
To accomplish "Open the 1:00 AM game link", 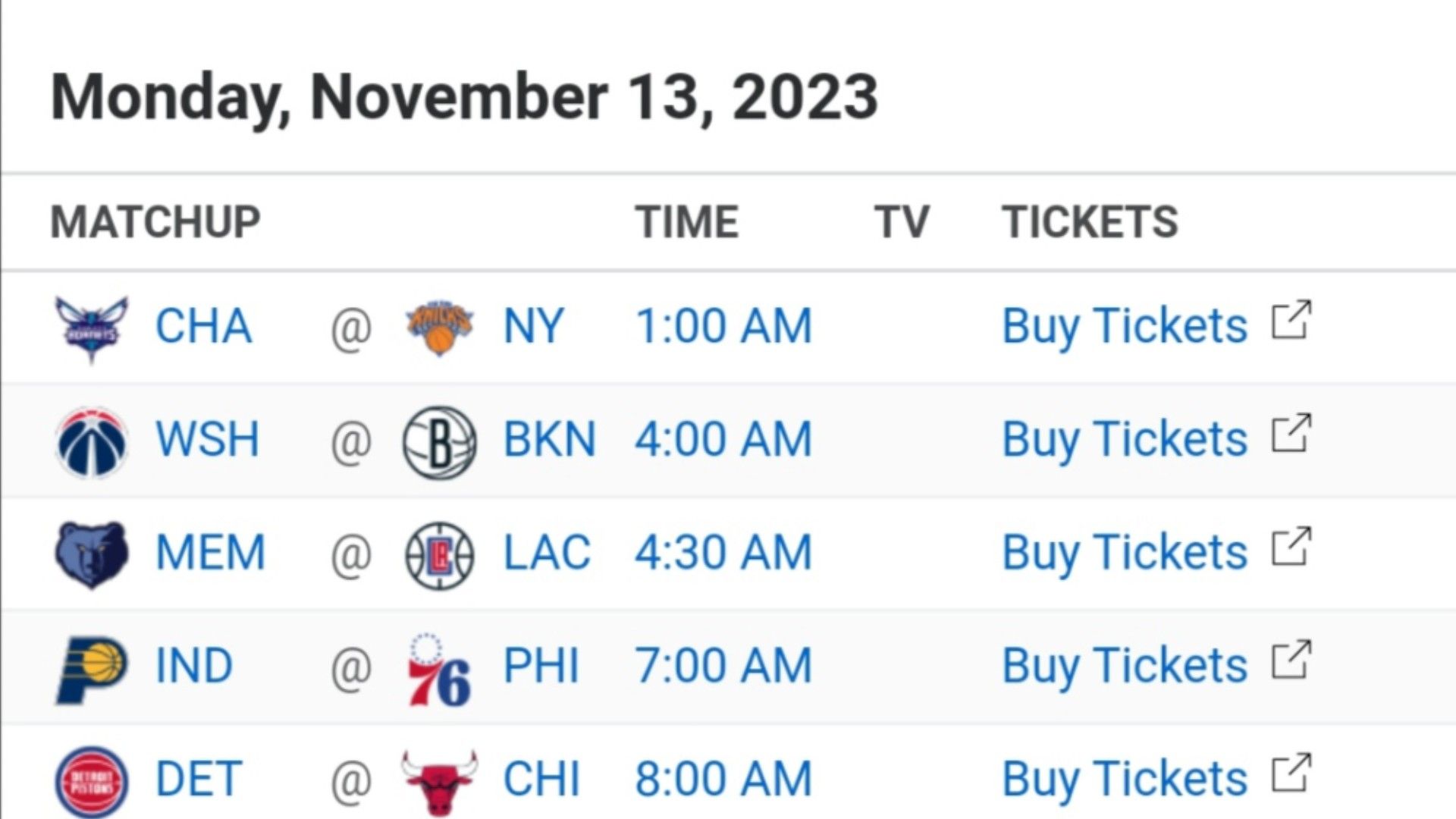I will 723,326.
